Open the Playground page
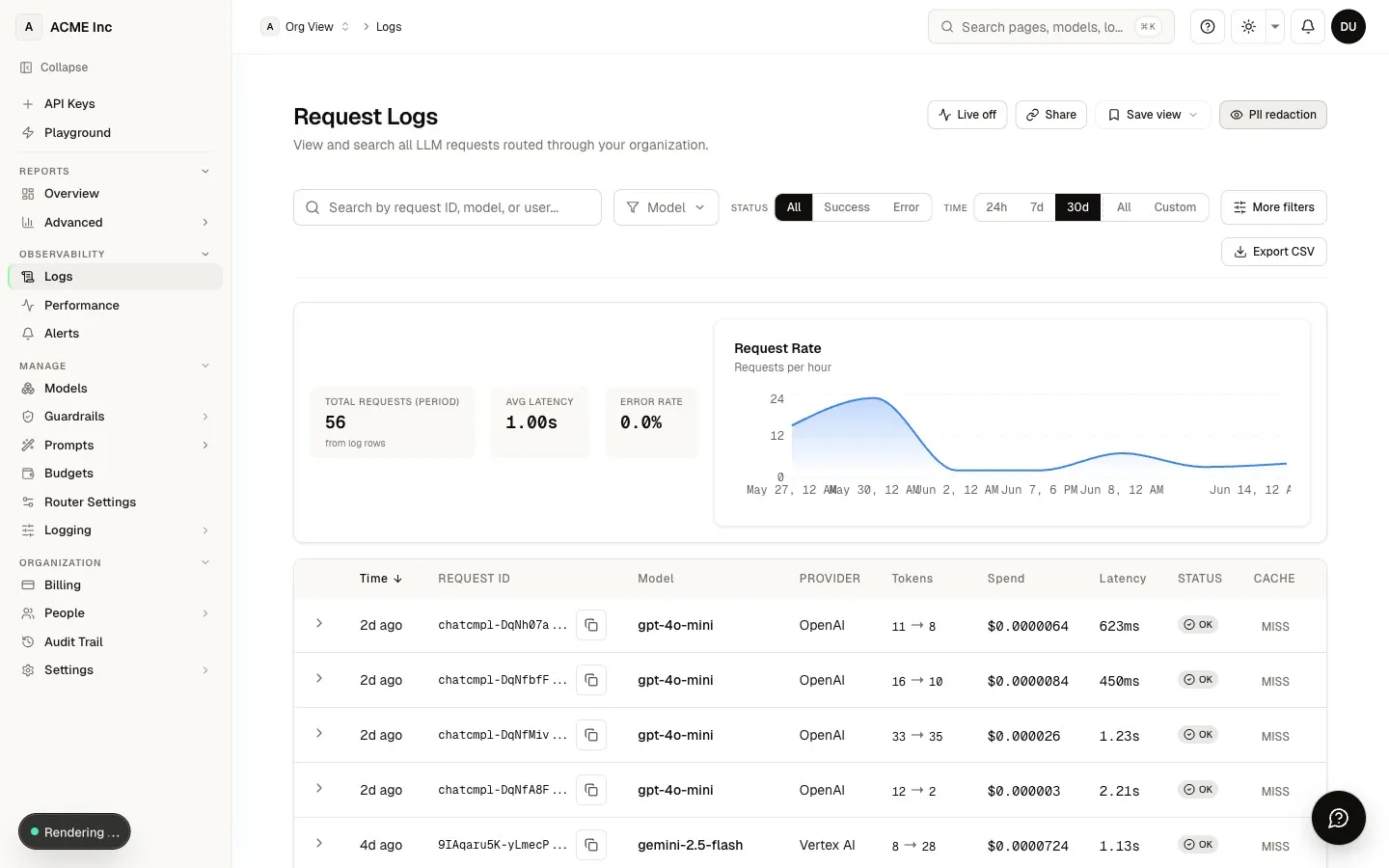This screenshot has height=868, width=1389. pyautogui.click(x=116, y=133)
